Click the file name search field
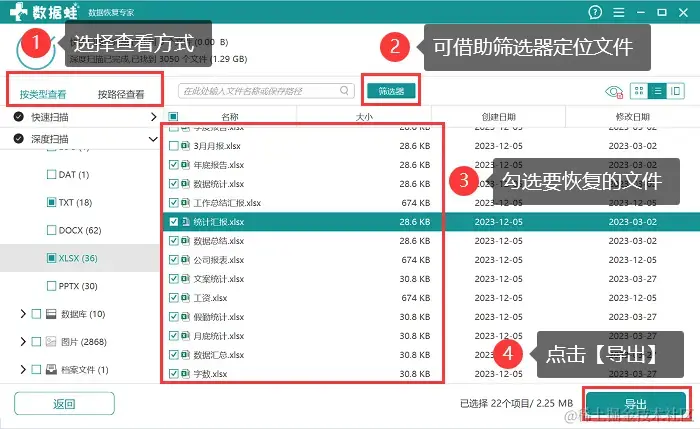This screenshot has width=700, height=429. tap(266, 91)
